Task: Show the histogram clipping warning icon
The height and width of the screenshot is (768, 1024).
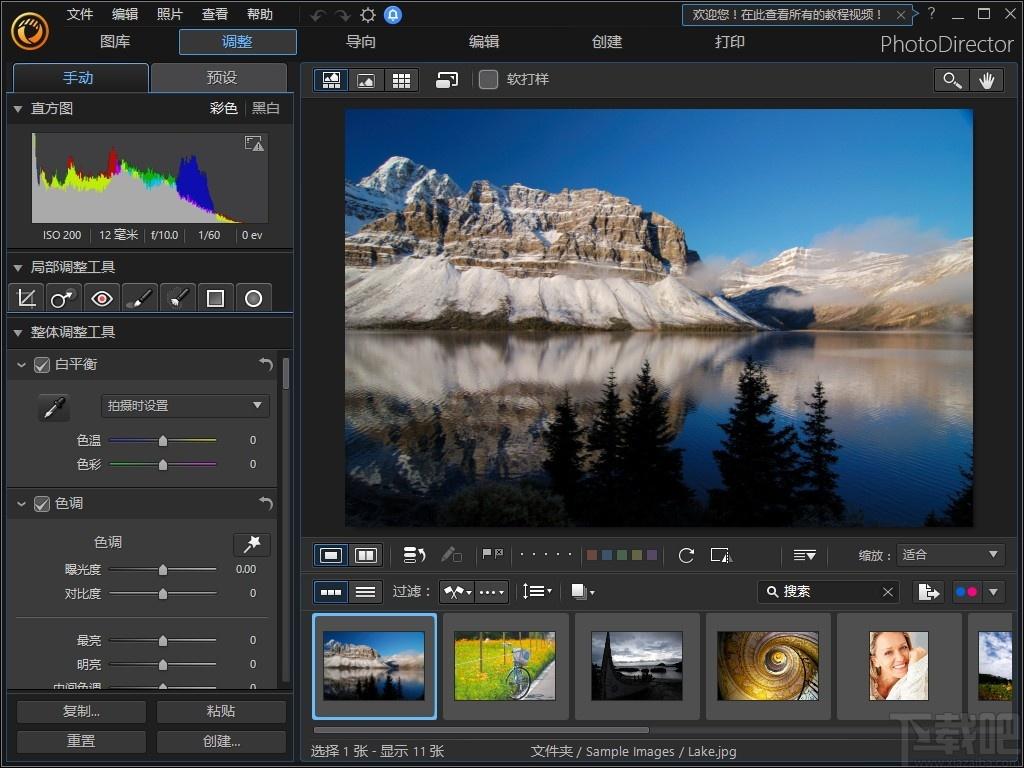Action: point(254,143)
